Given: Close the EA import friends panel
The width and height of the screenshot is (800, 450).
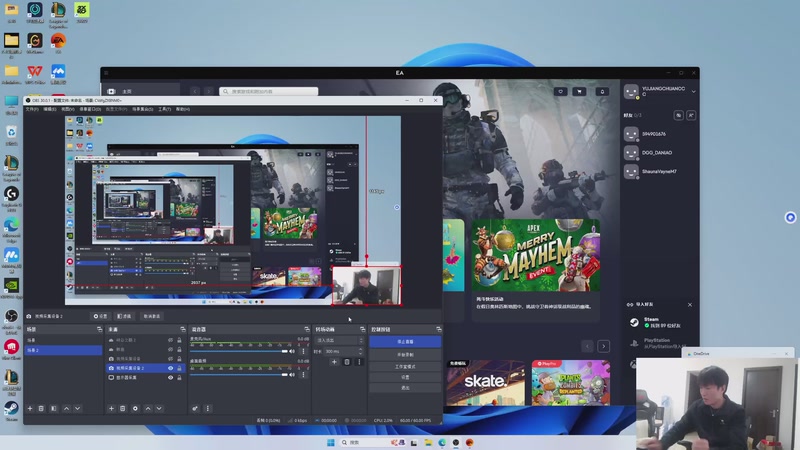Looking at the screenshot, I should coord(690,305).
